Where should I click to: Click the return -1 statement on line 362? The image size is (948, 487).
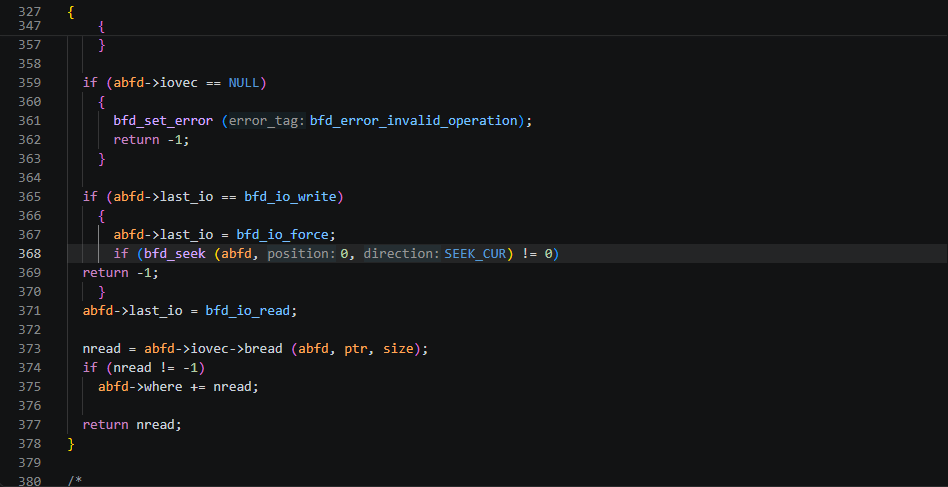pos(151,140)
